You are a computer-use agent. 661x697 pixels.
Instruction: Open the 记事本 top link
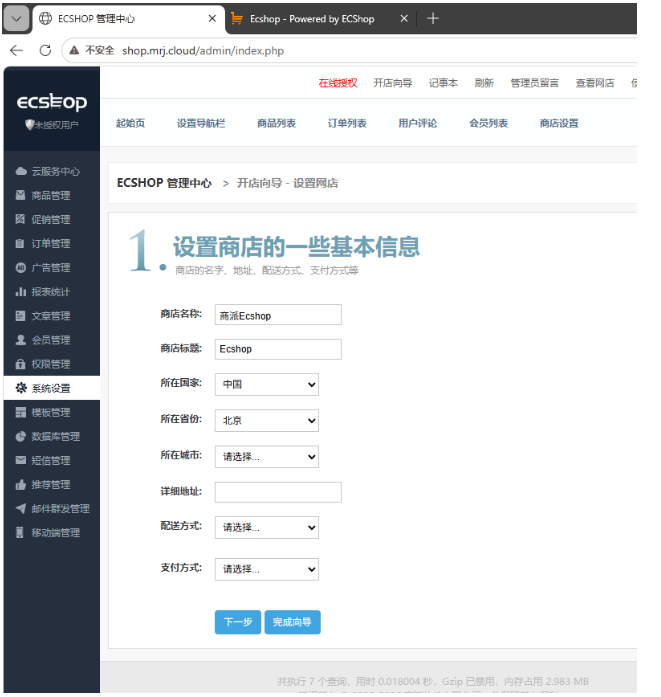tap(443, 83)
